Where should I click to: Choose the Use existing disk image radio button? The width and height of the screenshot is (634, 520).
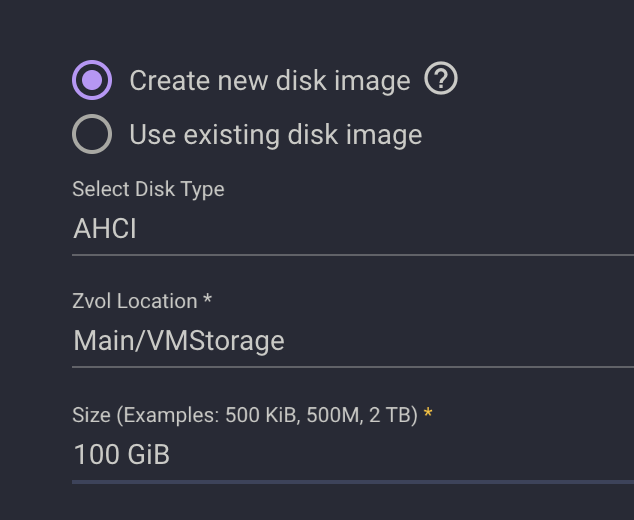tap(92, 135)
